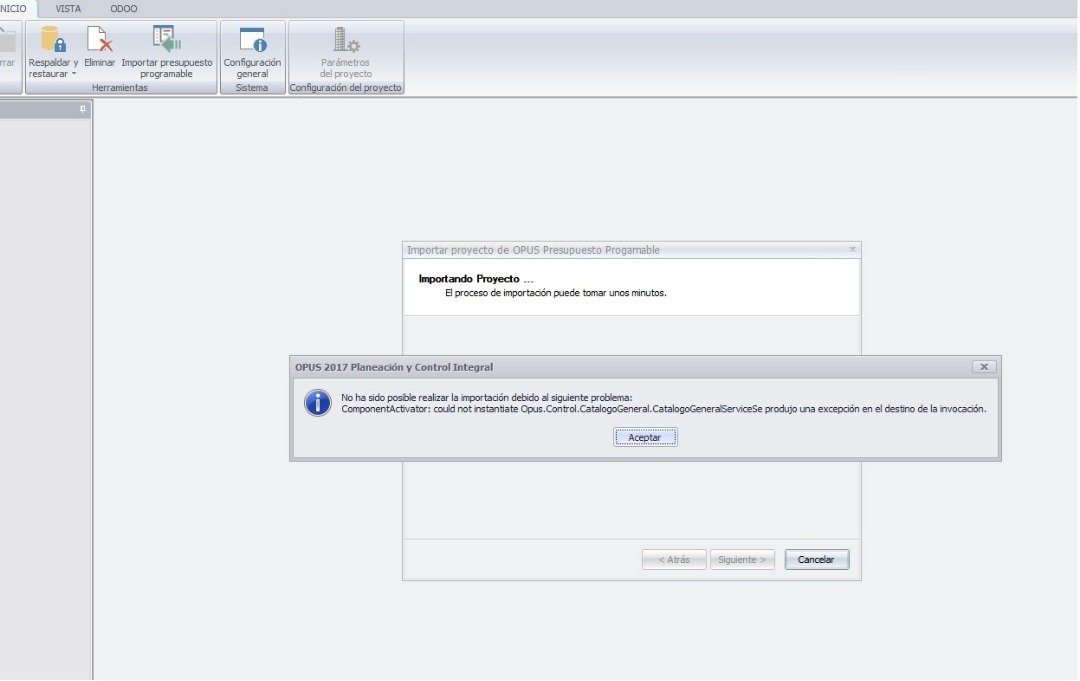Click the Respaldar y restaurar database icon

[x=53, y=40]
